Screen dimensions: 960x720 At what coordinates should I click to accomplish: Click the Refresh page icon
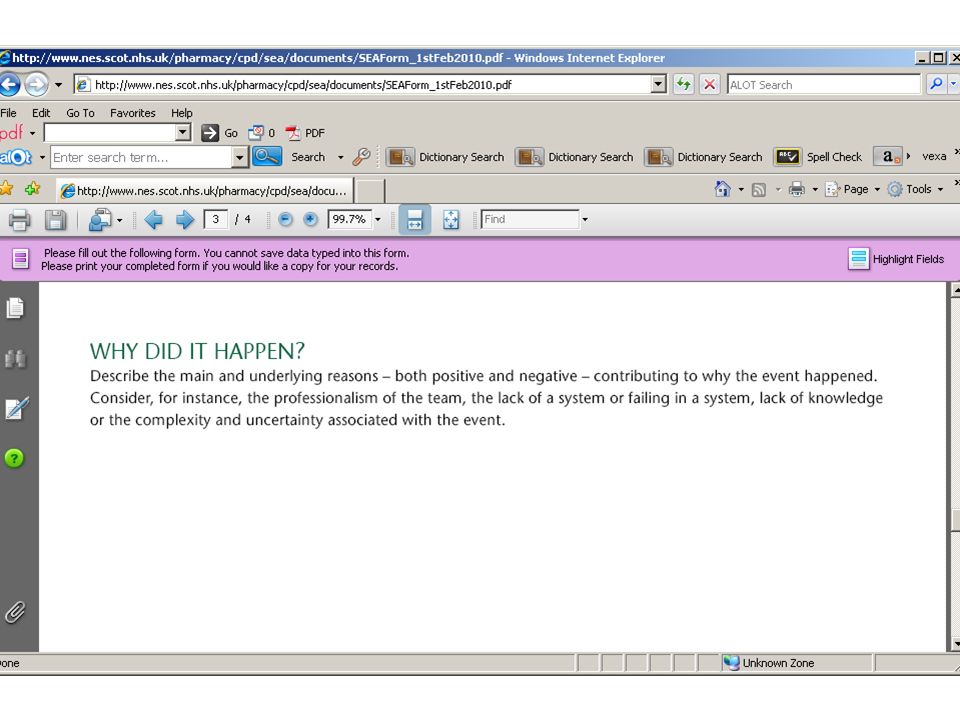683,84
